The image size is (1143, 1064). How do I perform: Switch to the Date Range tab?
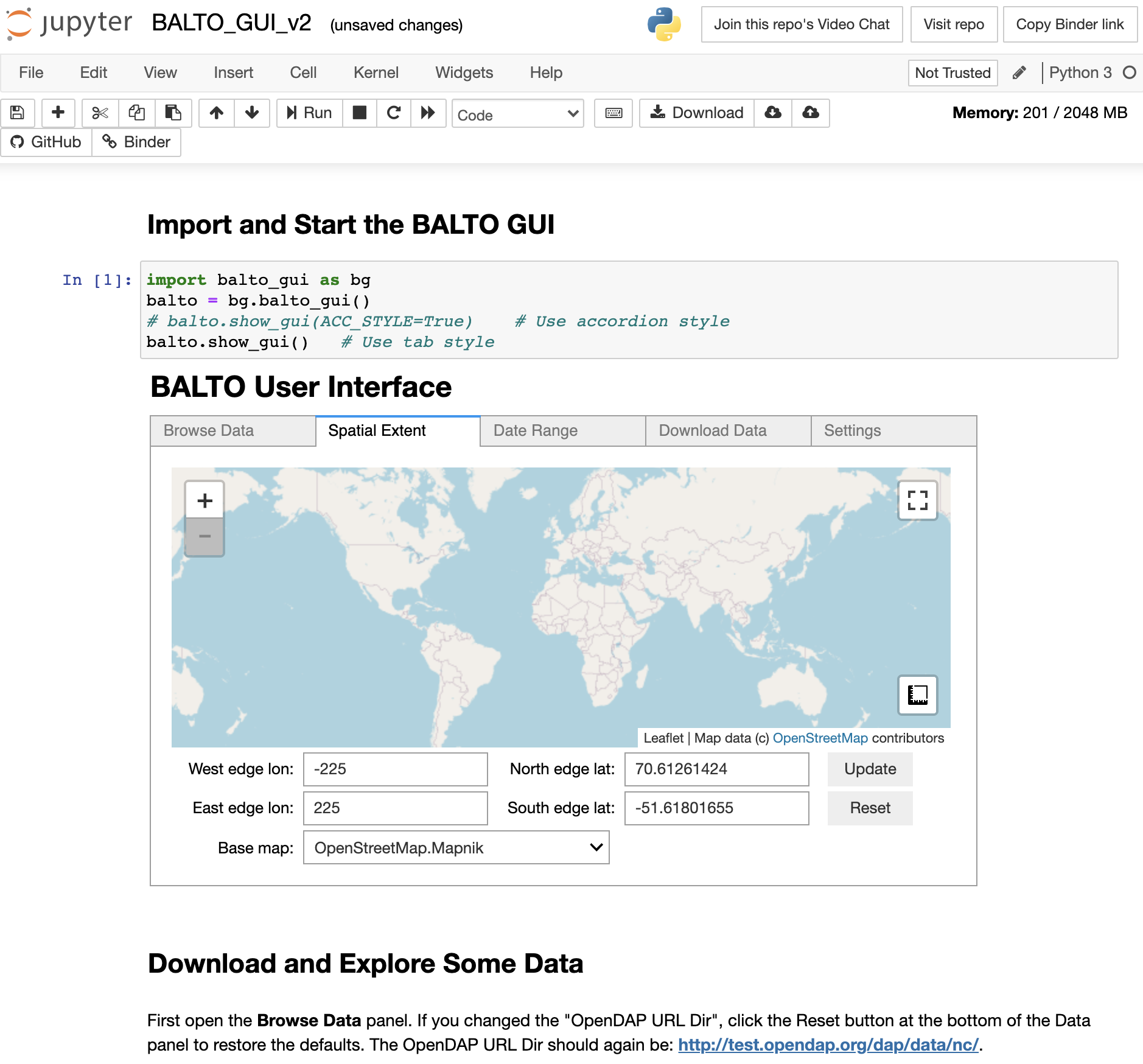(563, 431)
